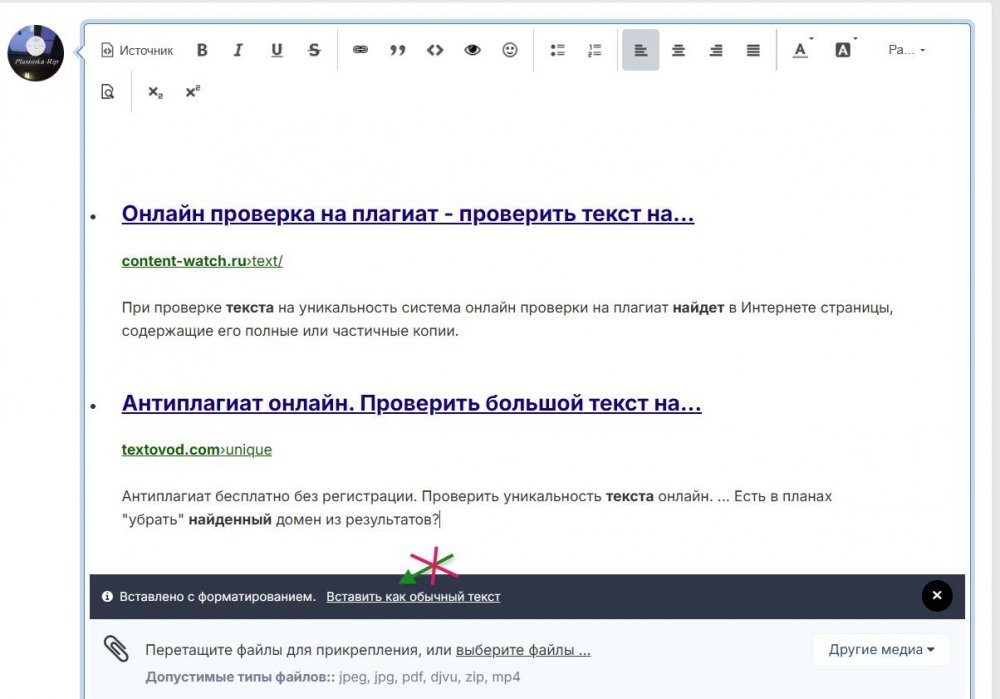This screenshot has width=1000, height=699.
Task: Toggle italic formatting
Action: [x=239, y=50]
